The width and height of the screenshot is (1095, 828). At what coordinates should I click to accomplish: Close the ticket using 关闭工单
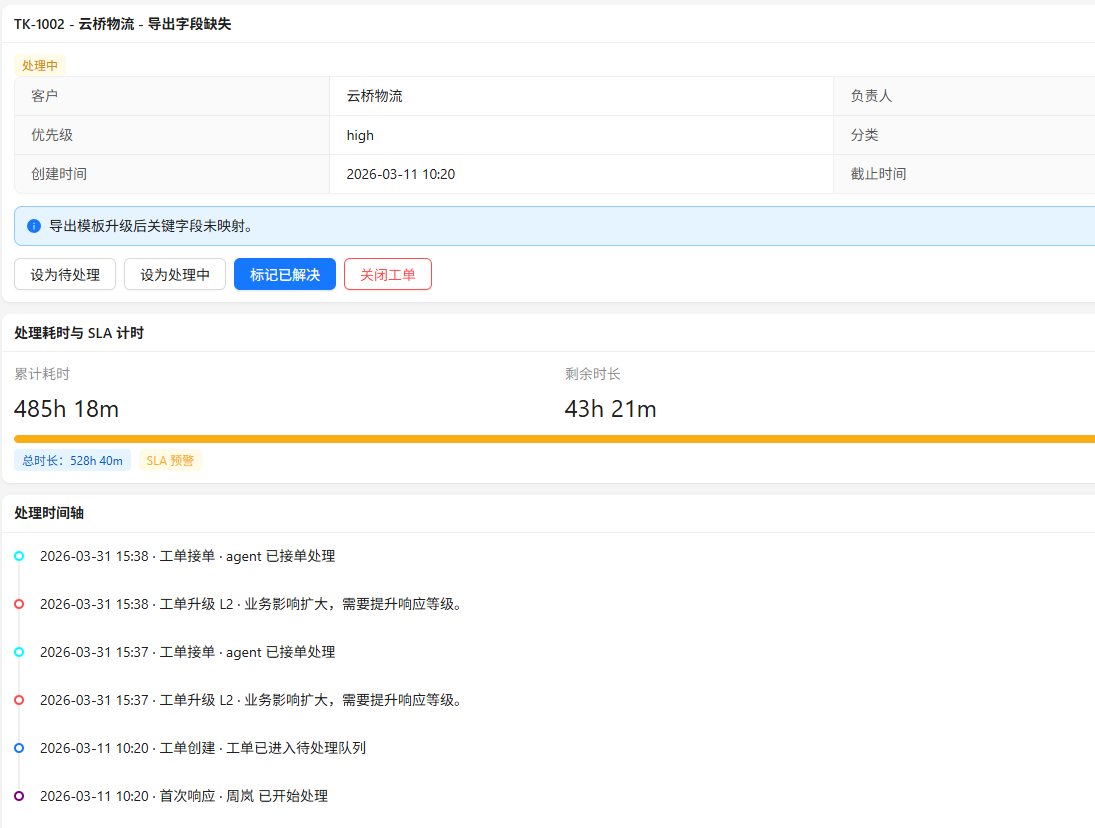(x=388, y=275)
